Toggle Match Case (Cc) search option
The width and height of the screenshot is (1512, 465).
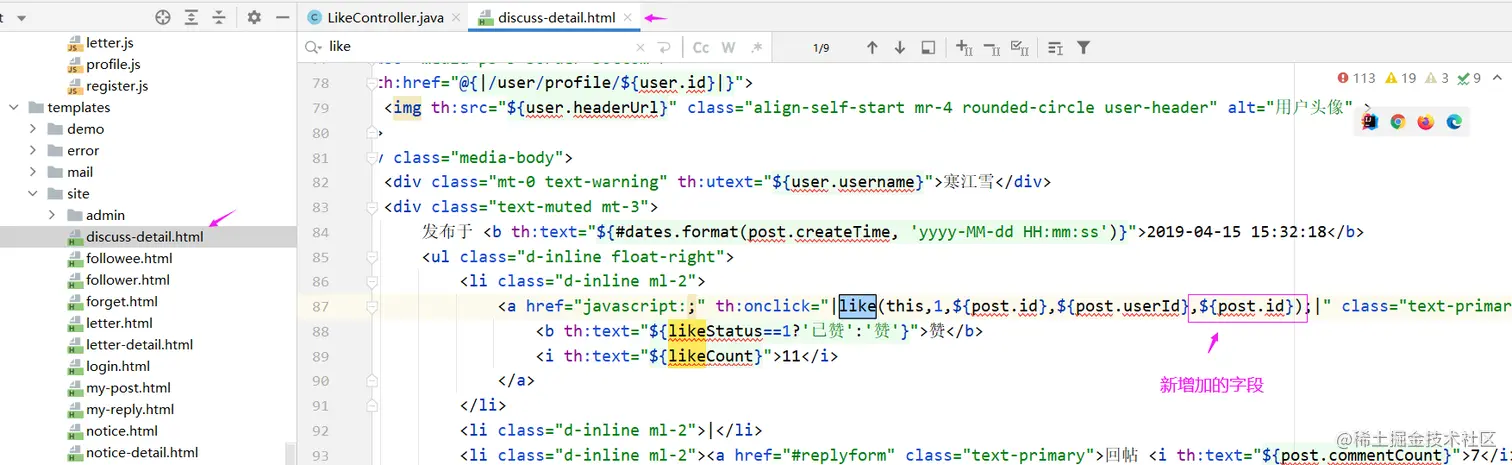(701, 47)
